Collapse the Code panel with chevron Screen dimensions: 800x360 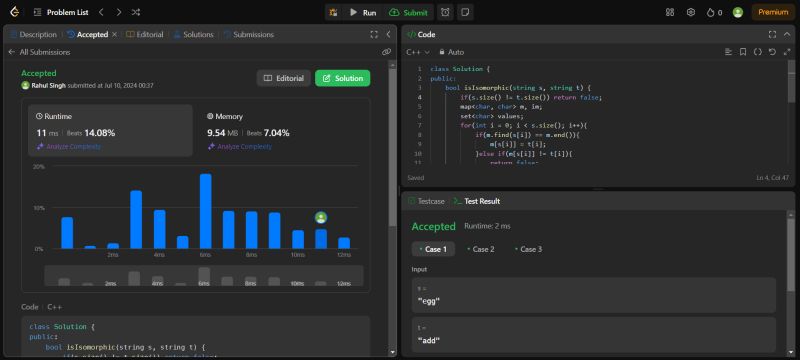click(787, 35)
